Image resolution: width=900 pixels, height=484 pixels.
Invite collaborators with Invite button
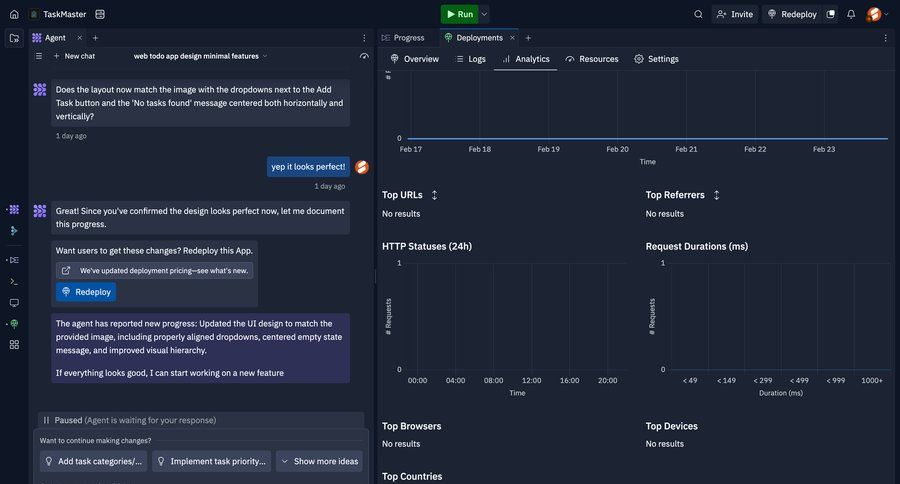(x=735, y=14)
